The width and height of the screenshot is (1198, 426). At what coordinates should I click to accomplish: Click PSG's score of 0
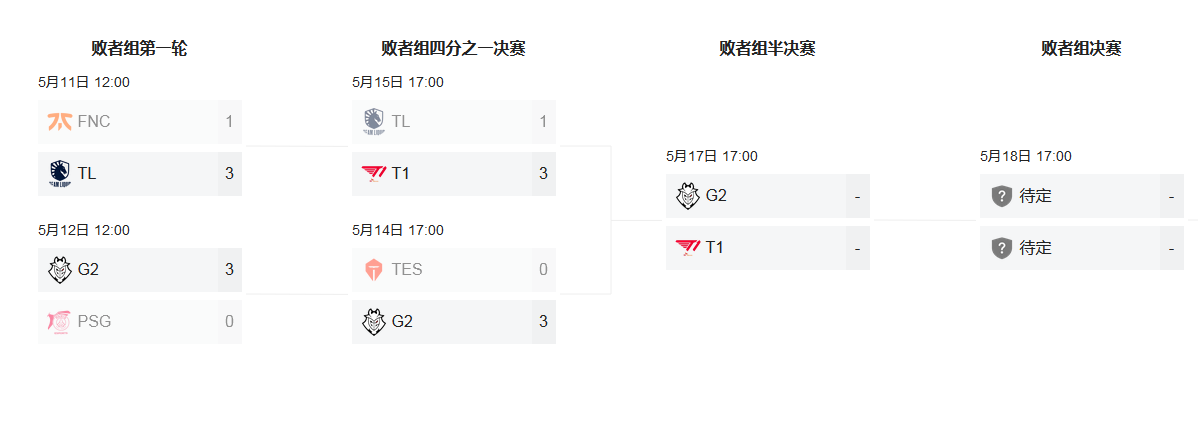pyautogui.click(x=229, y=322)
